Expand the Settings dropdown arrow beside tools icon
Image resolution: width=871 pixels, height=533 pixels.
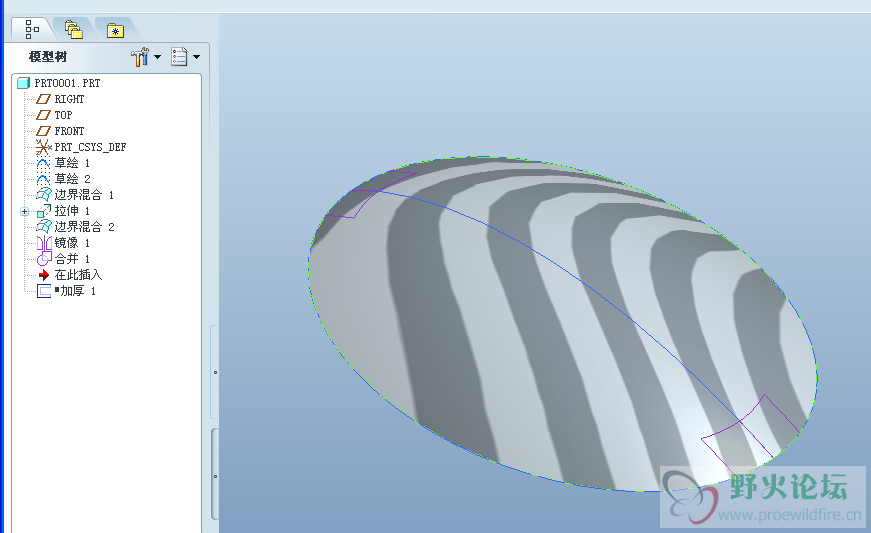pyautogui.click(x=157, y=57)
